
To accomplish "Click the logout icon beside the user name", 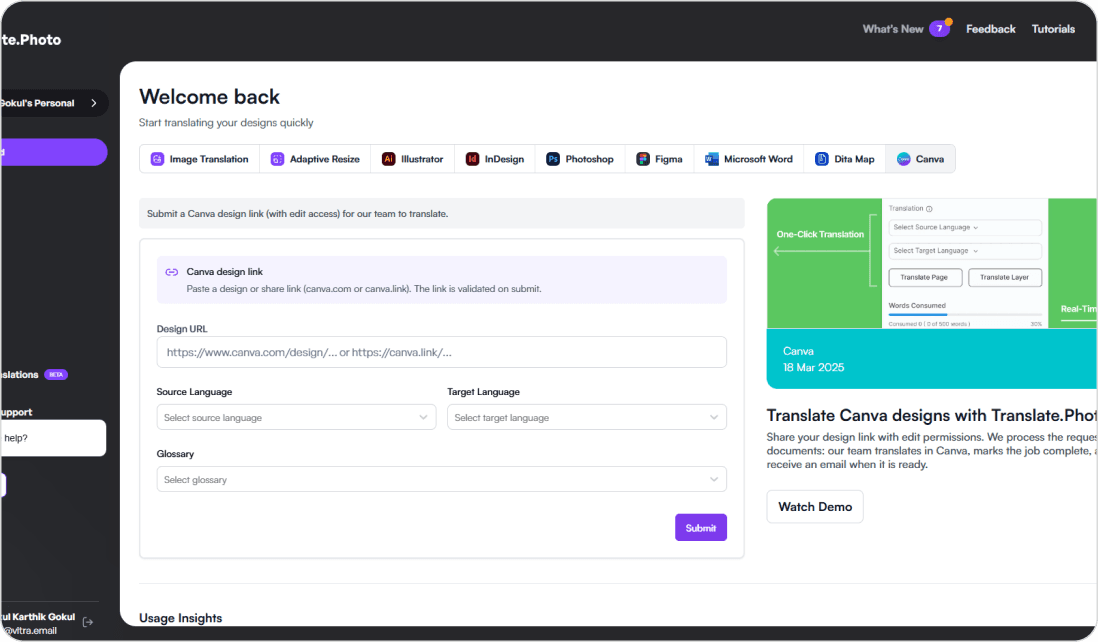I will (x=88, y=622).
